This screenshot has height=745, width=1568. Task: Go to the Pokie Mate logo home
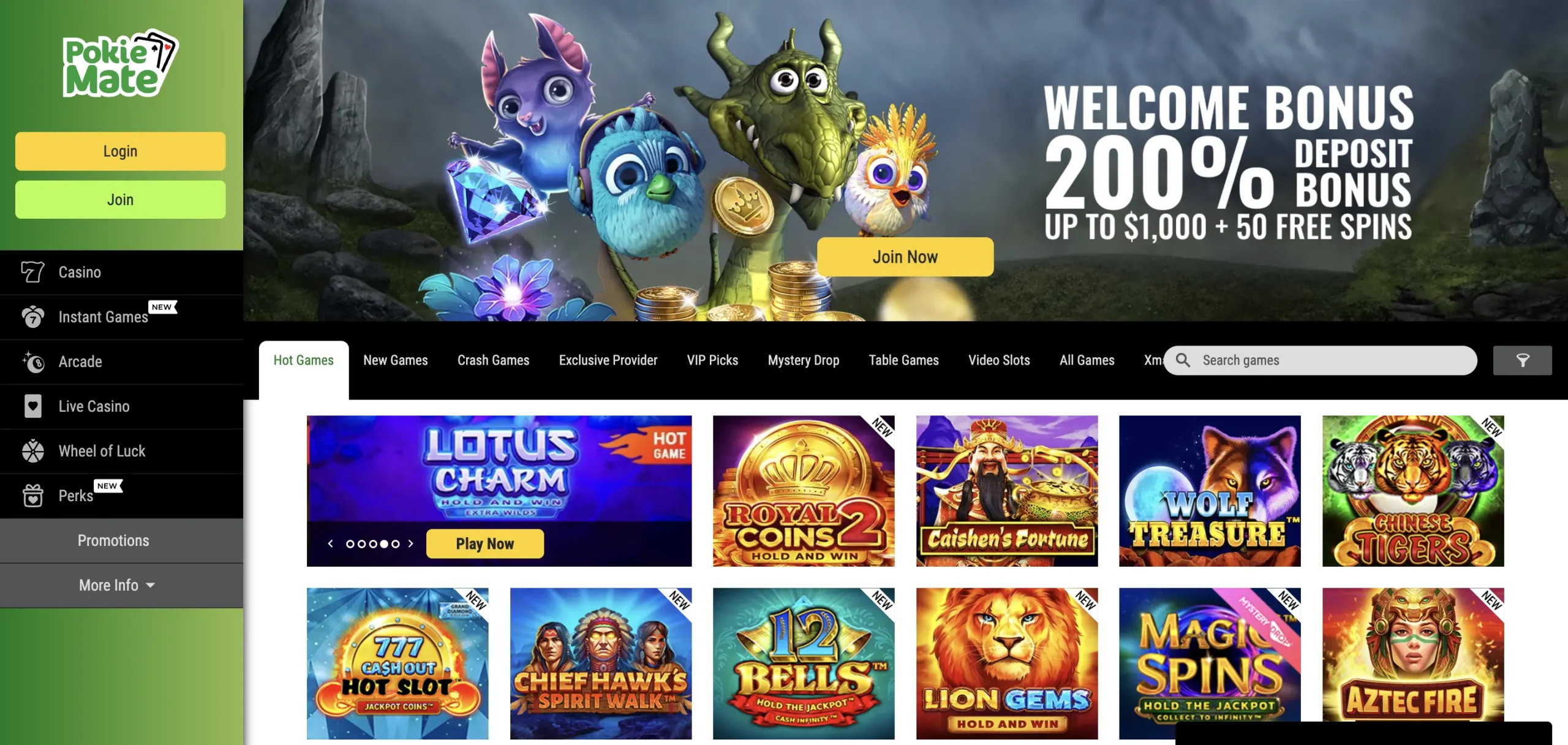(x=120, y=64)
